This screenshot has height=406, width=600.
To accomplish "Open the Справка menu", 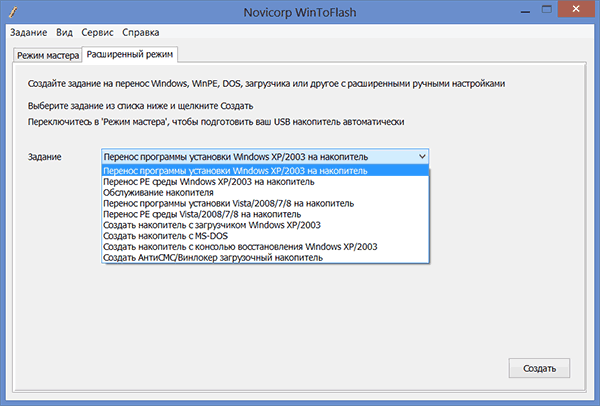I will (140, 33).
